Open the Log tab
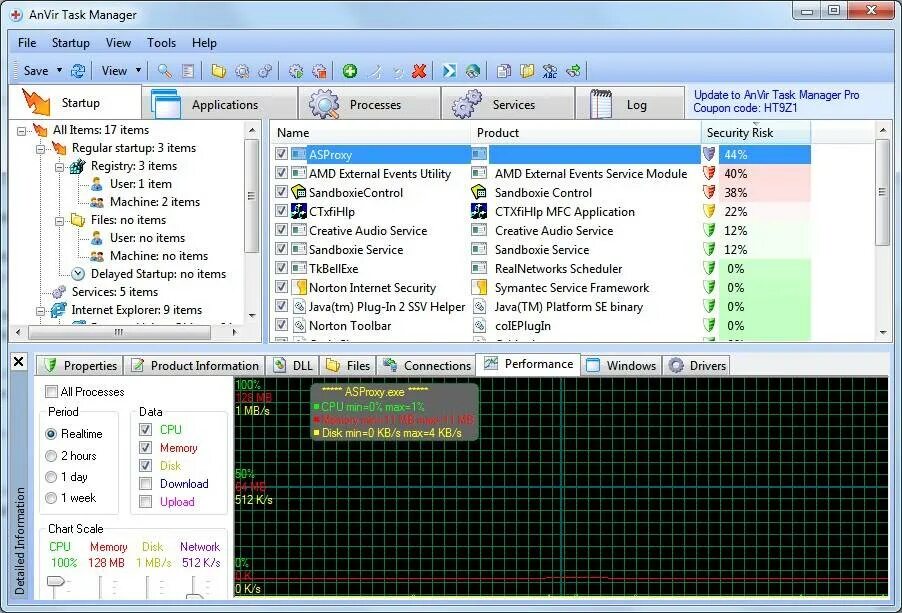This screenshot has height=613, width=902. [629, 104]
